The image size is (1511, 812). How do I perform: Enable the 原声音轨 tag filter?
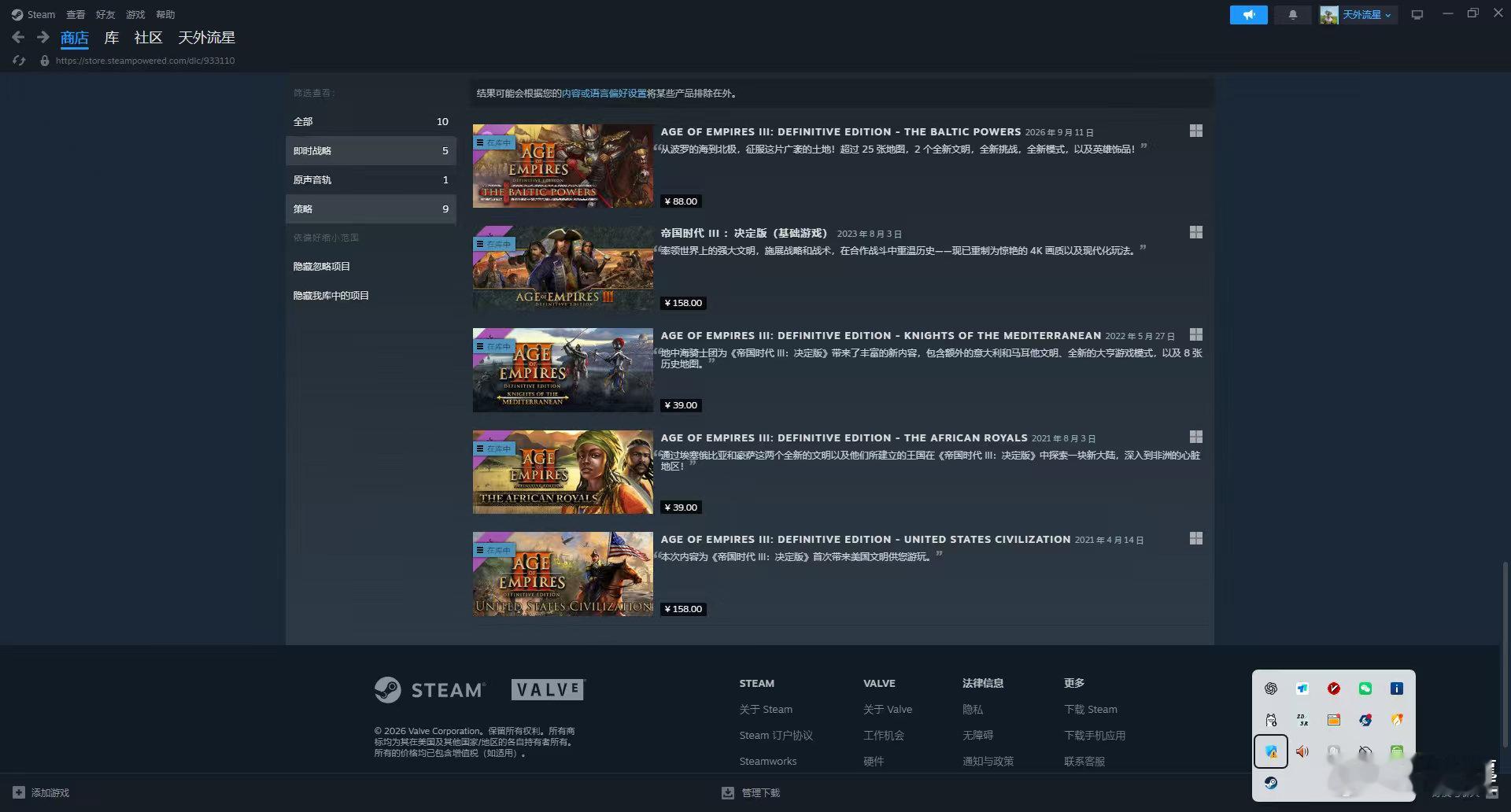pos(371,179)
